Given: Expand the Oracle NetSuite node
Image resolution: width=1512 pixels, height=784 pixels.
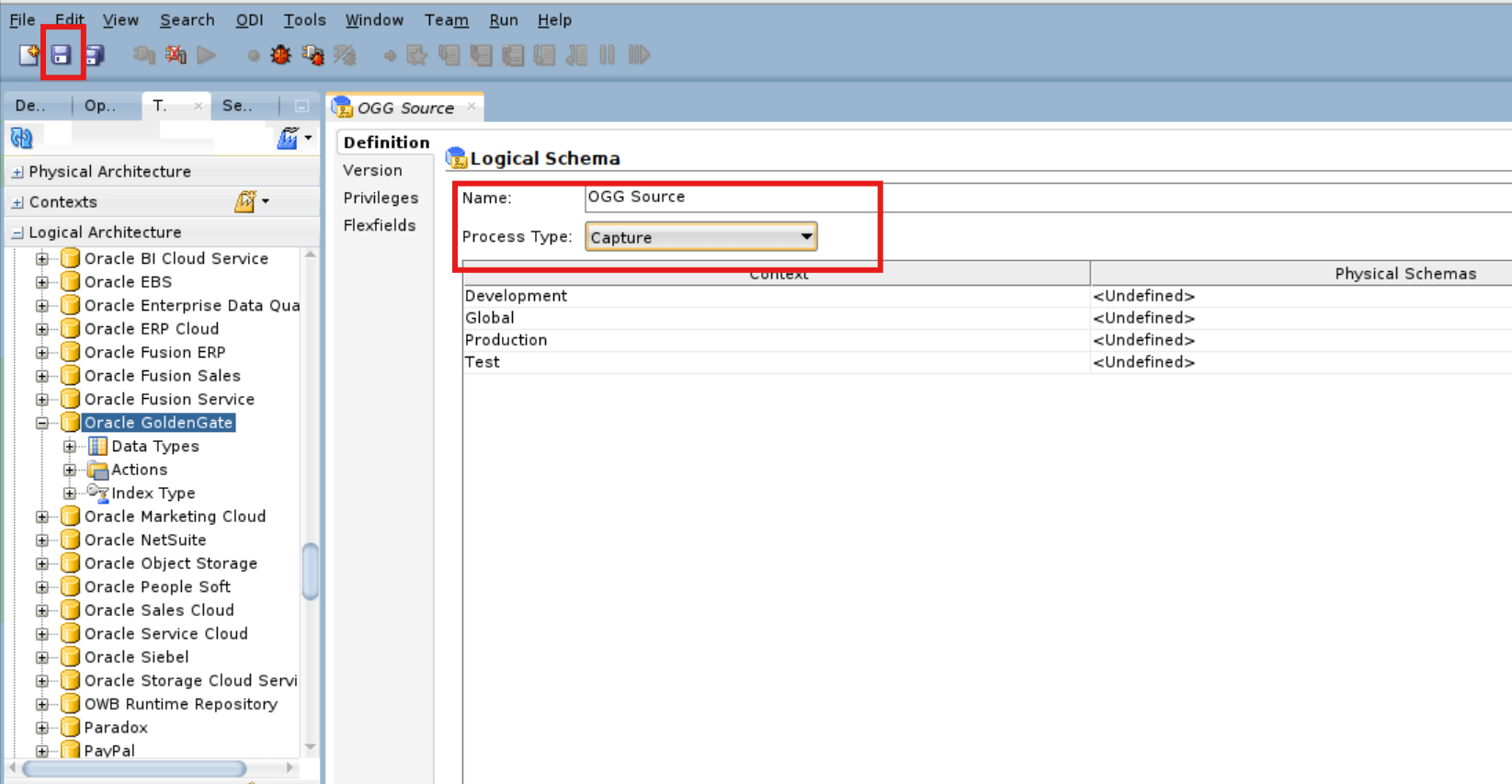Looking at the screenshot, I should tap(42, 540).
